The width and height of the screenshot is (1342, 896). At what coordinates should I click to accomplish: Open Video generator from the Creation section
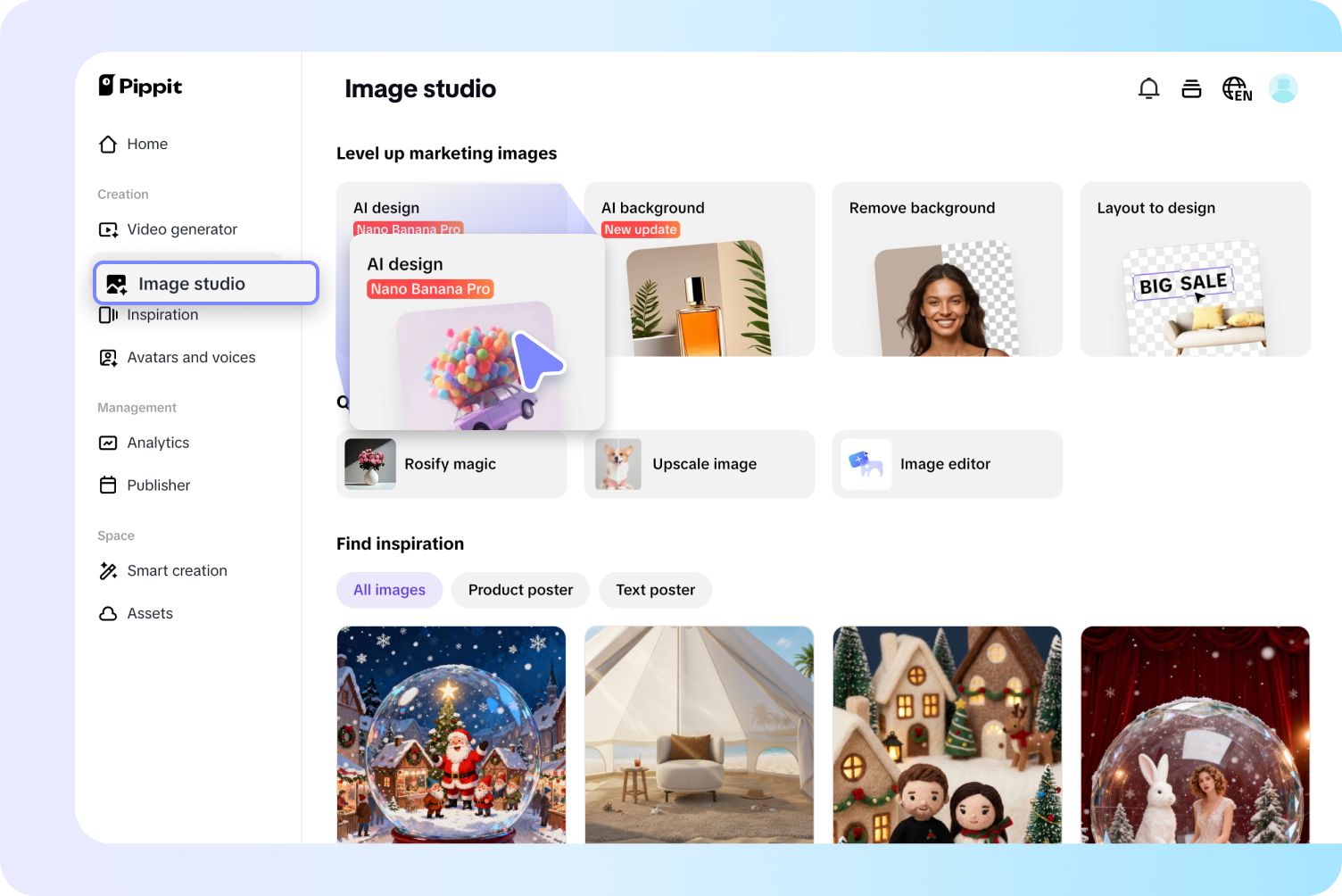(182, 229)
